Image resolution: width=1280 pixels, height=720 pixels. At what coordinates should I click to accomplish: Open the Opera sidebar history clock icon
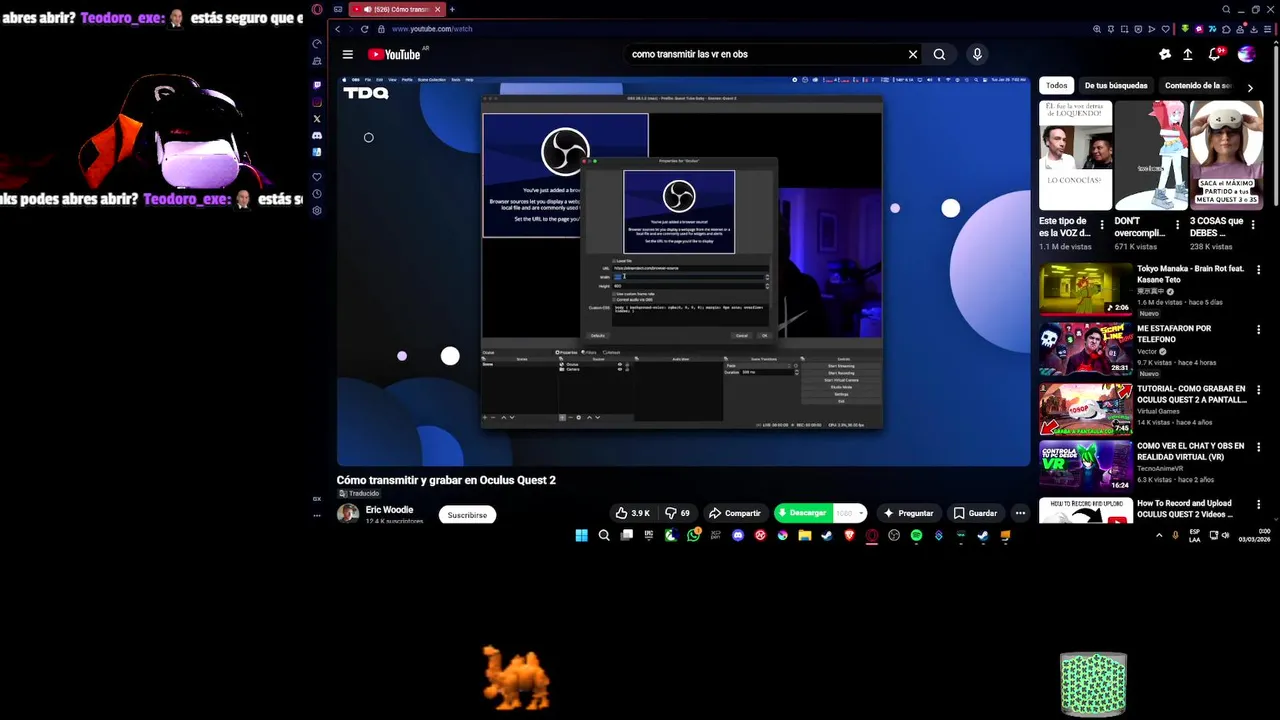point(317,194)
